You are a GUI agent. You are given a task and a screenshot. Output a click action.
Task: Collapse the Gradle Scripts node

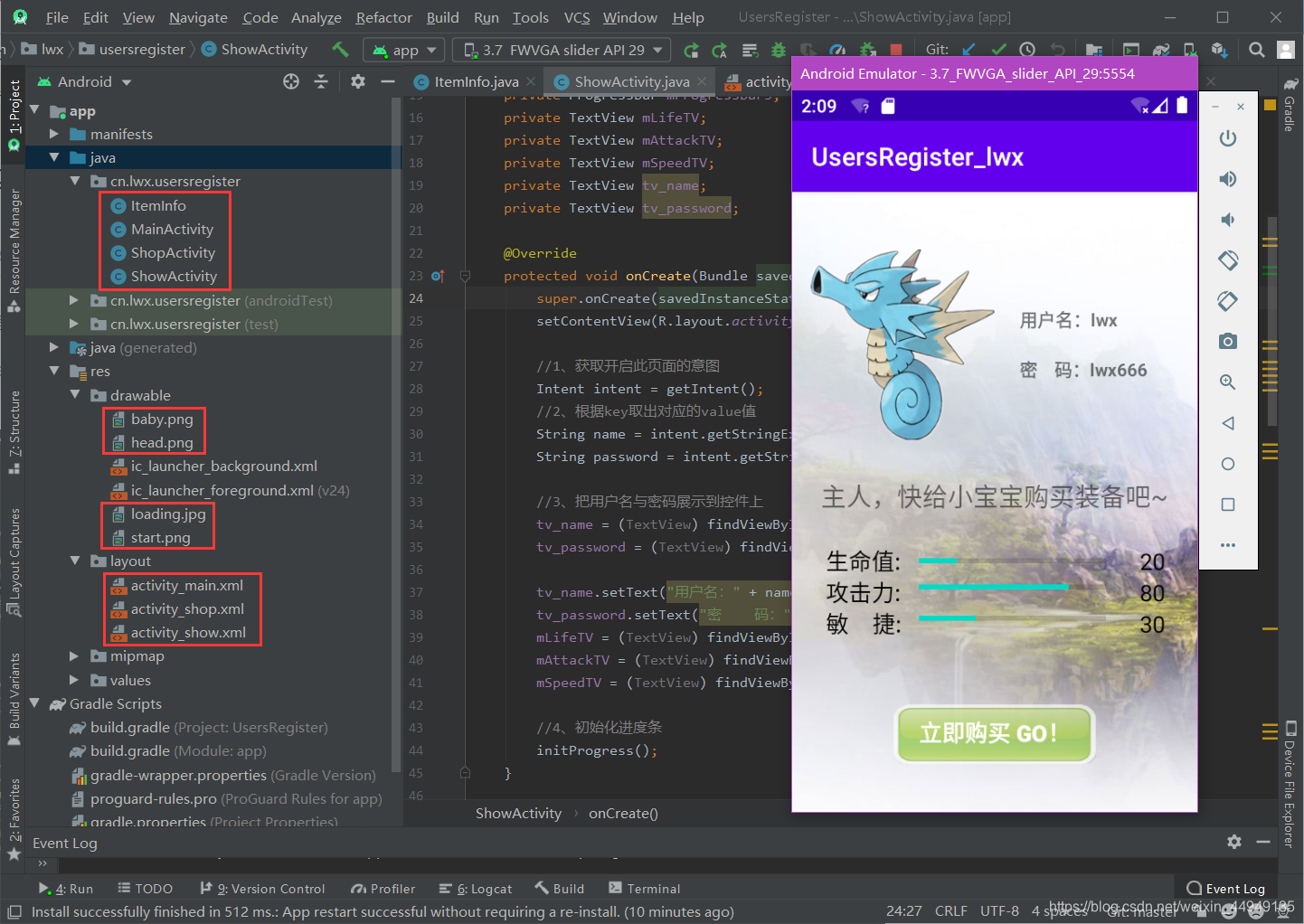coord(34,703)
